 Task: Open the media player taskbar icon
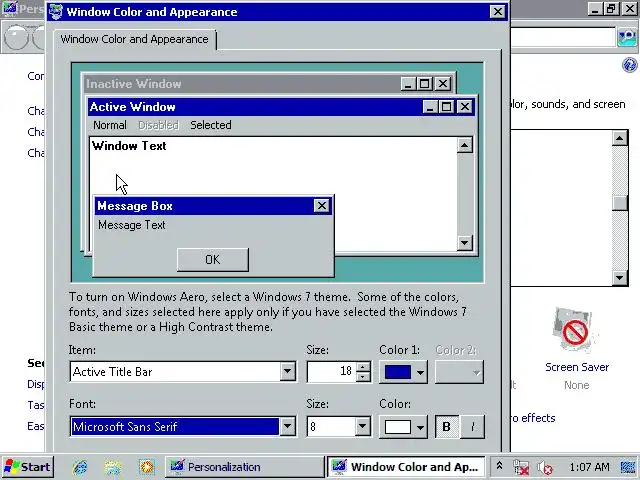click(147, 467)
